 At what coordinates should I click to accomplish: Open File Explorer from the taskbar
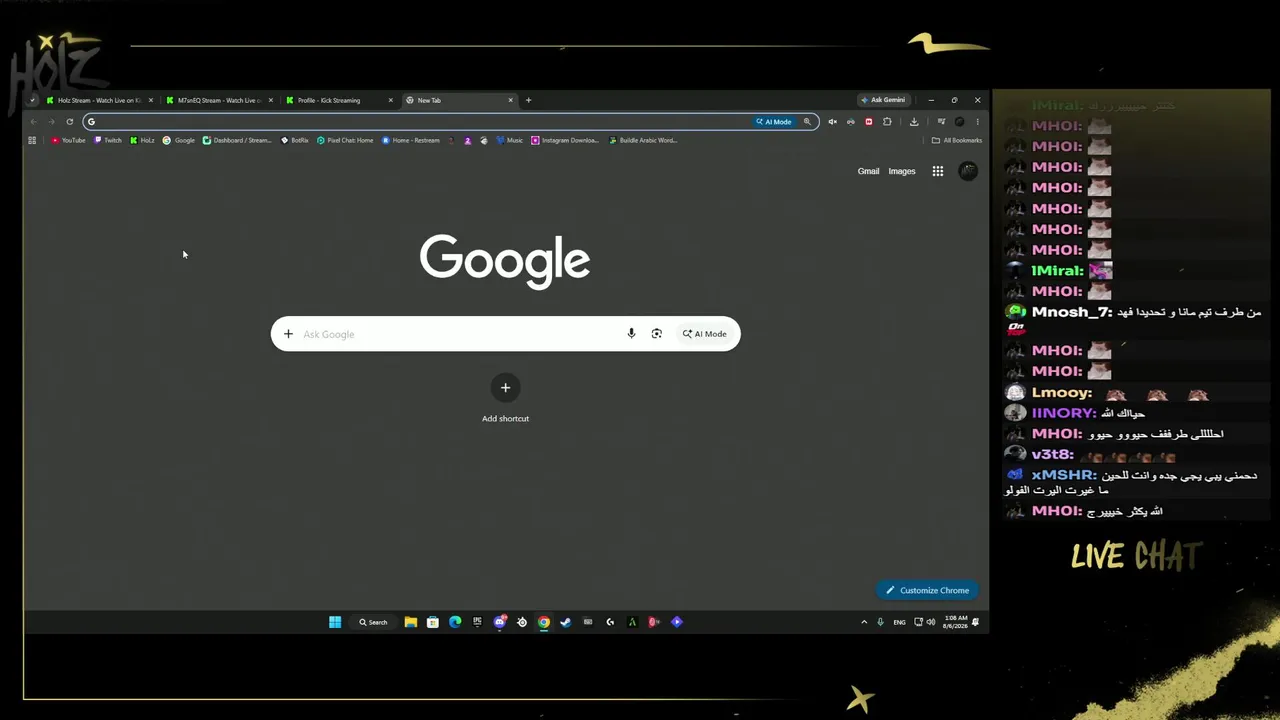click(411, 622)
